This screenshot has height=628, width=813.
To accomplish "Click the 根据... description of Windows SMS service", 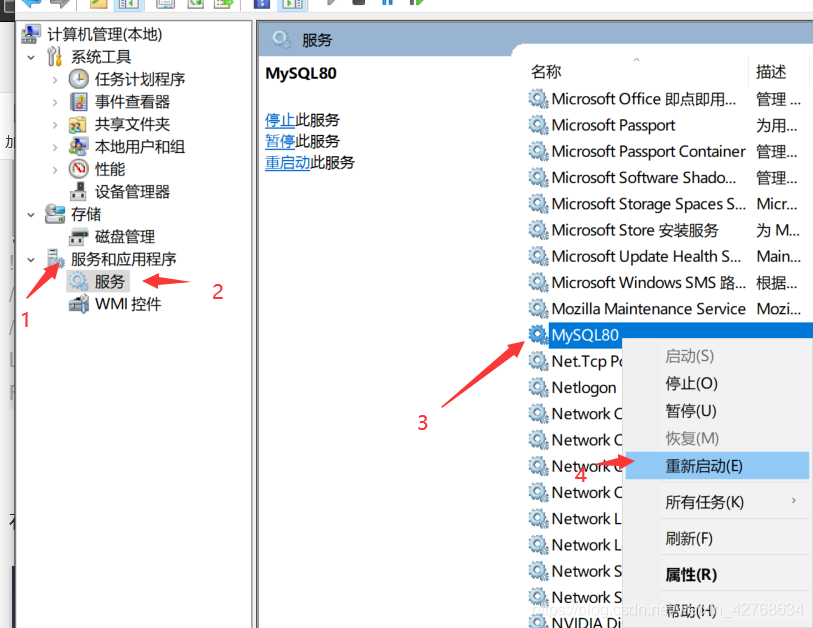I will (x=777, y=283).
